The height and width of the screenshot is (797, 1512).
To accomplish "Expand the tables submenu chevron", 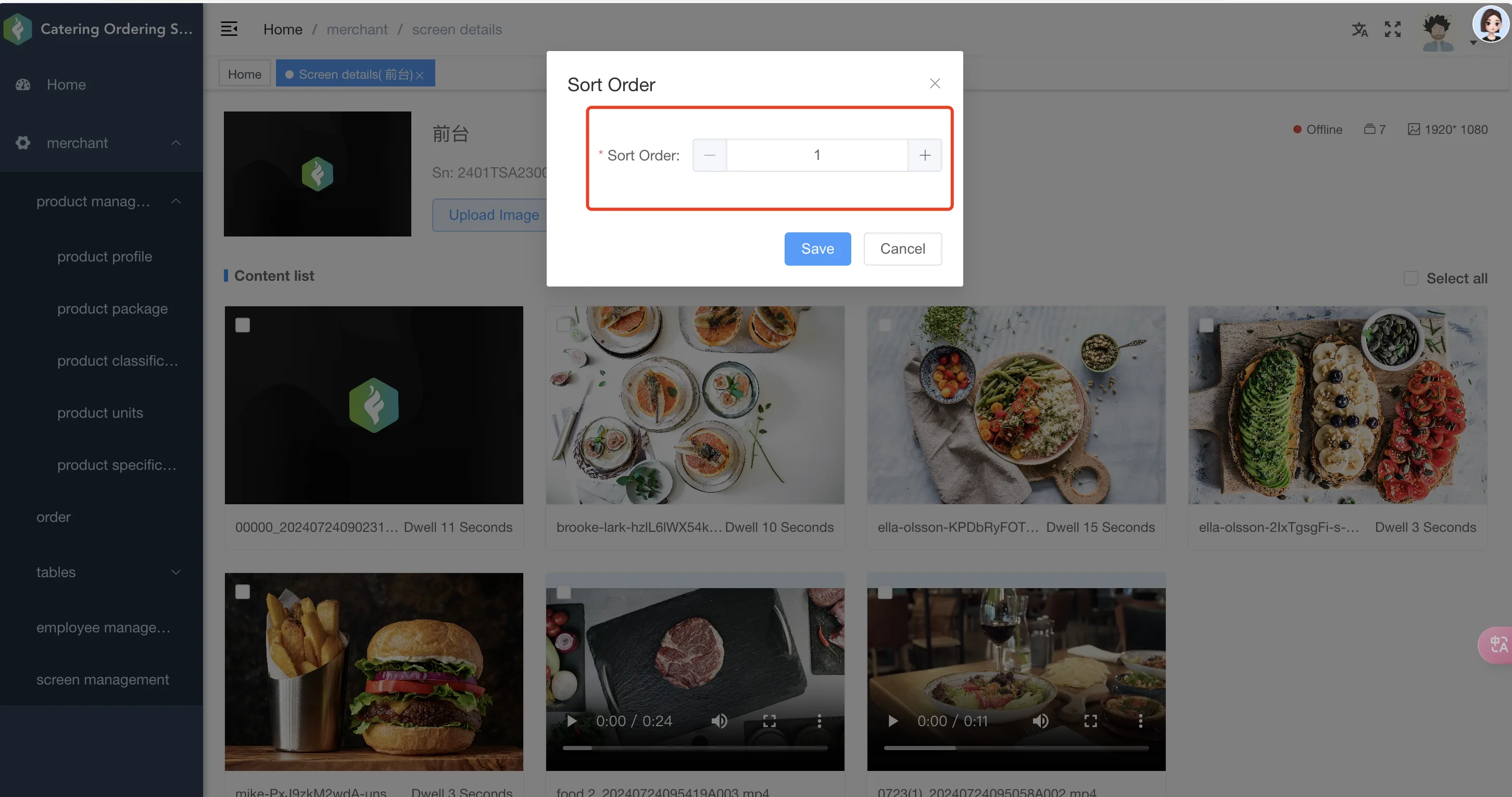I will pyautogui.click(x=176, y=572).
